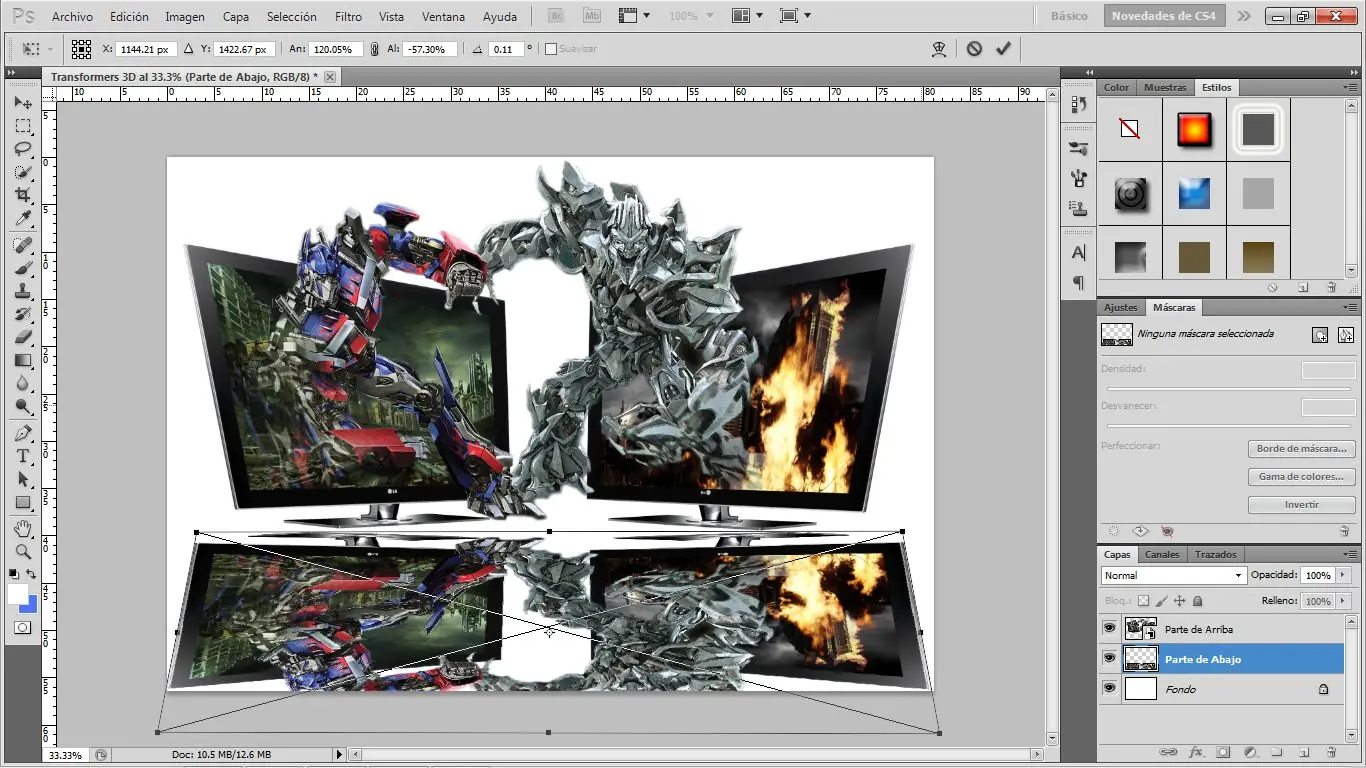
Task: Open the History panel icon in the dock
Action: [1078, 105]
